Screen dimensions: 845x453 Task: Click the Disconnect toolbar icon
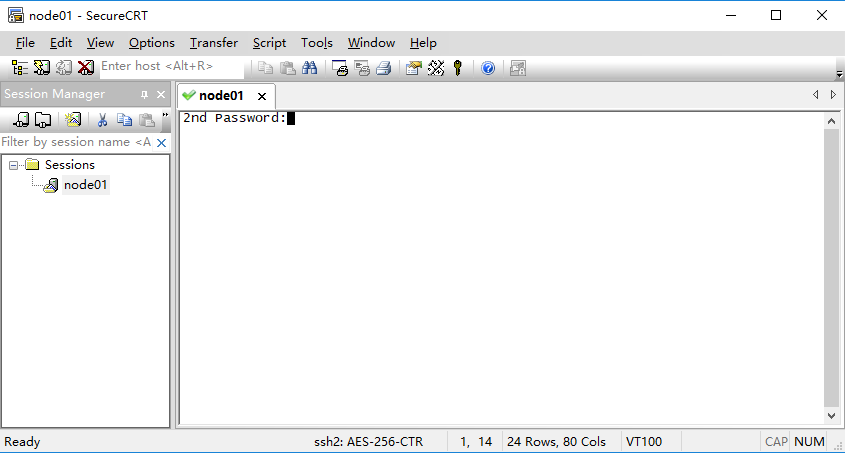point(86,68)
